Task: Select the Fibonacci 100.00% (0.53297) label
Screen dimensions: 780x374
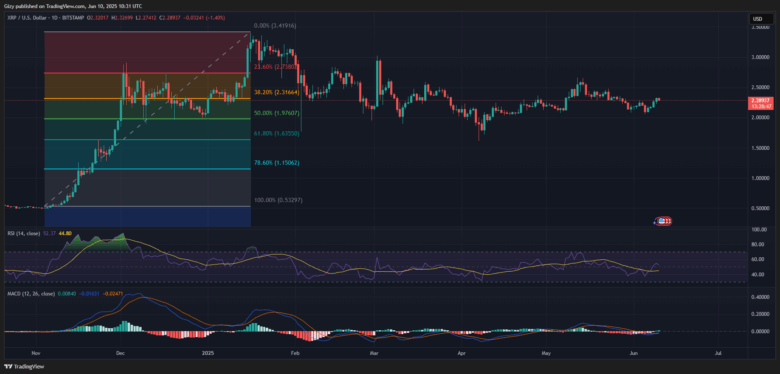Action: pos(278,200)
